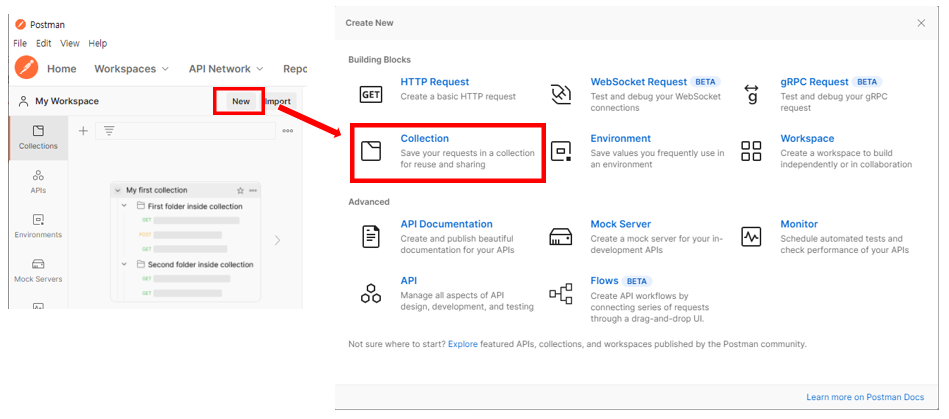This screenshot has width=949, height=419.
Task: Click the Flows diagram icon
Action: click(x=560, y=293)
